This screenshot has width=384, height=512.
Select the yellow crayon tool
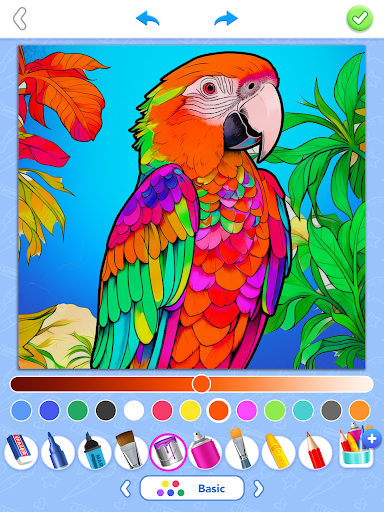(278, 451)
